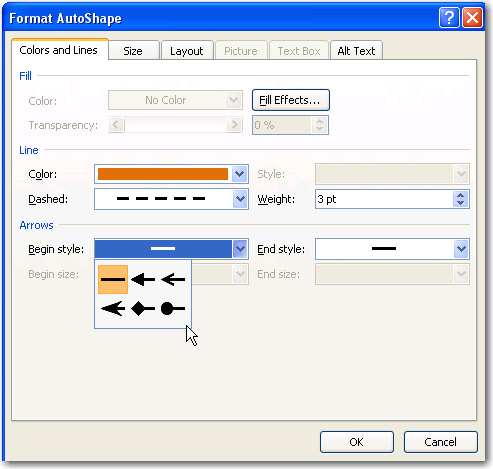Collapse the Begin style dropdown arrow

pyautogui.click(x=240, y=249)
